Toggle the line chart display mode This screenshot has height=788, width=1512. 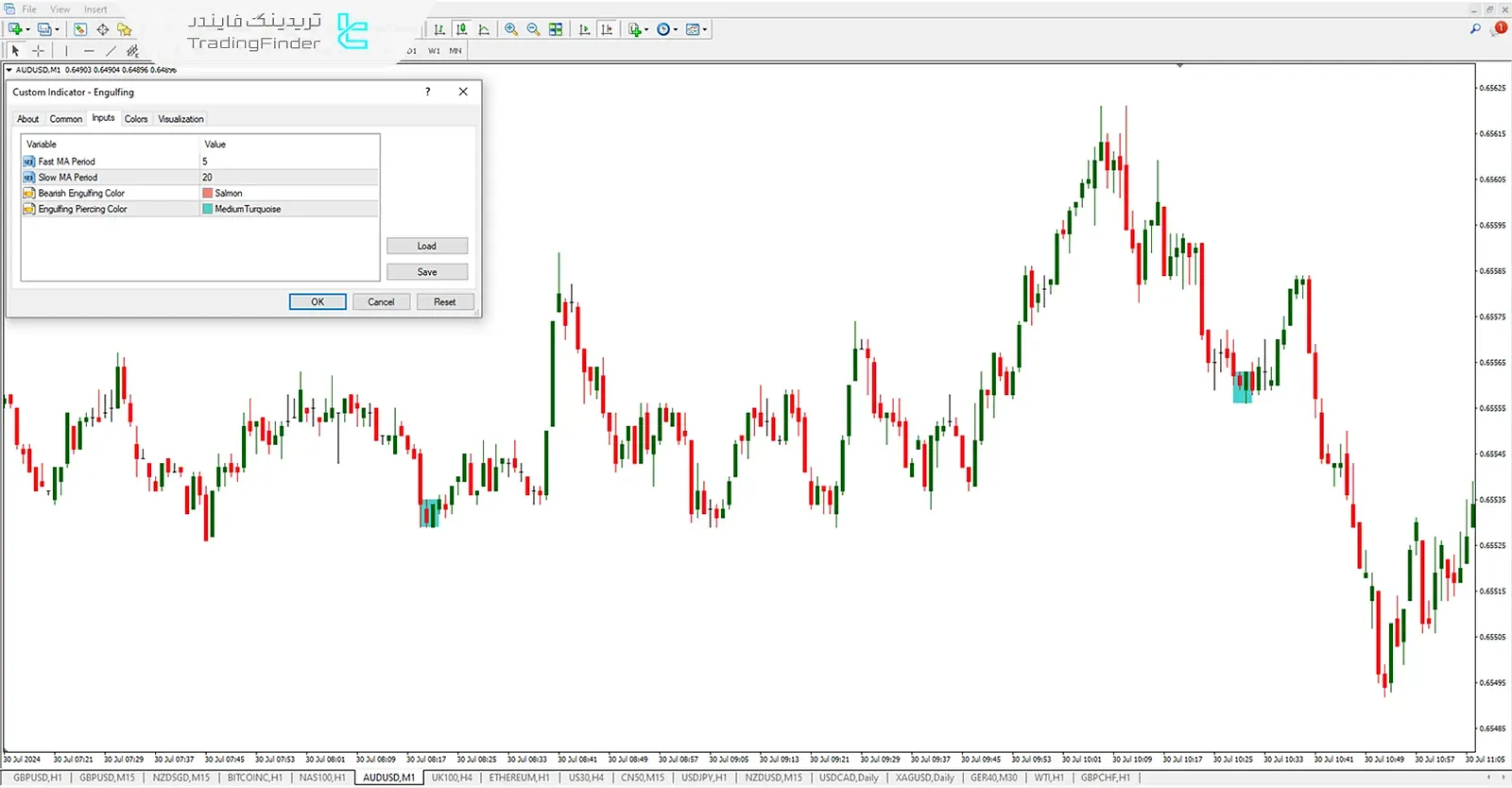coord(484,29)
